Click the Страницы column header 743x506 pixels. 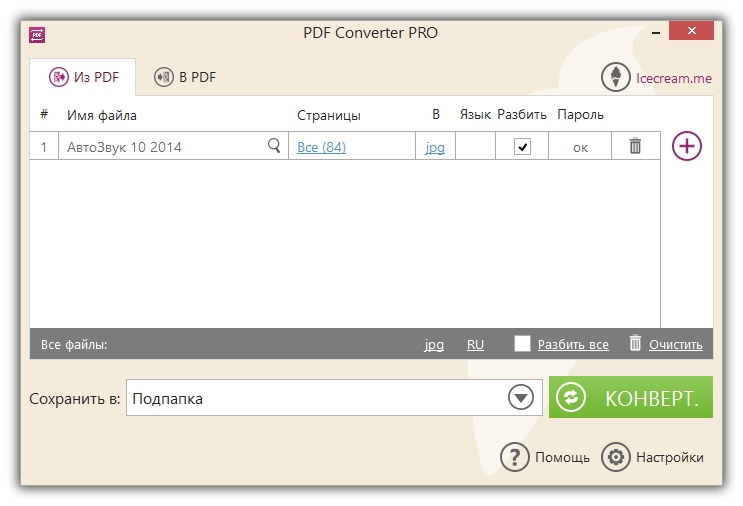pyautogui.click(x=329, y=115)
